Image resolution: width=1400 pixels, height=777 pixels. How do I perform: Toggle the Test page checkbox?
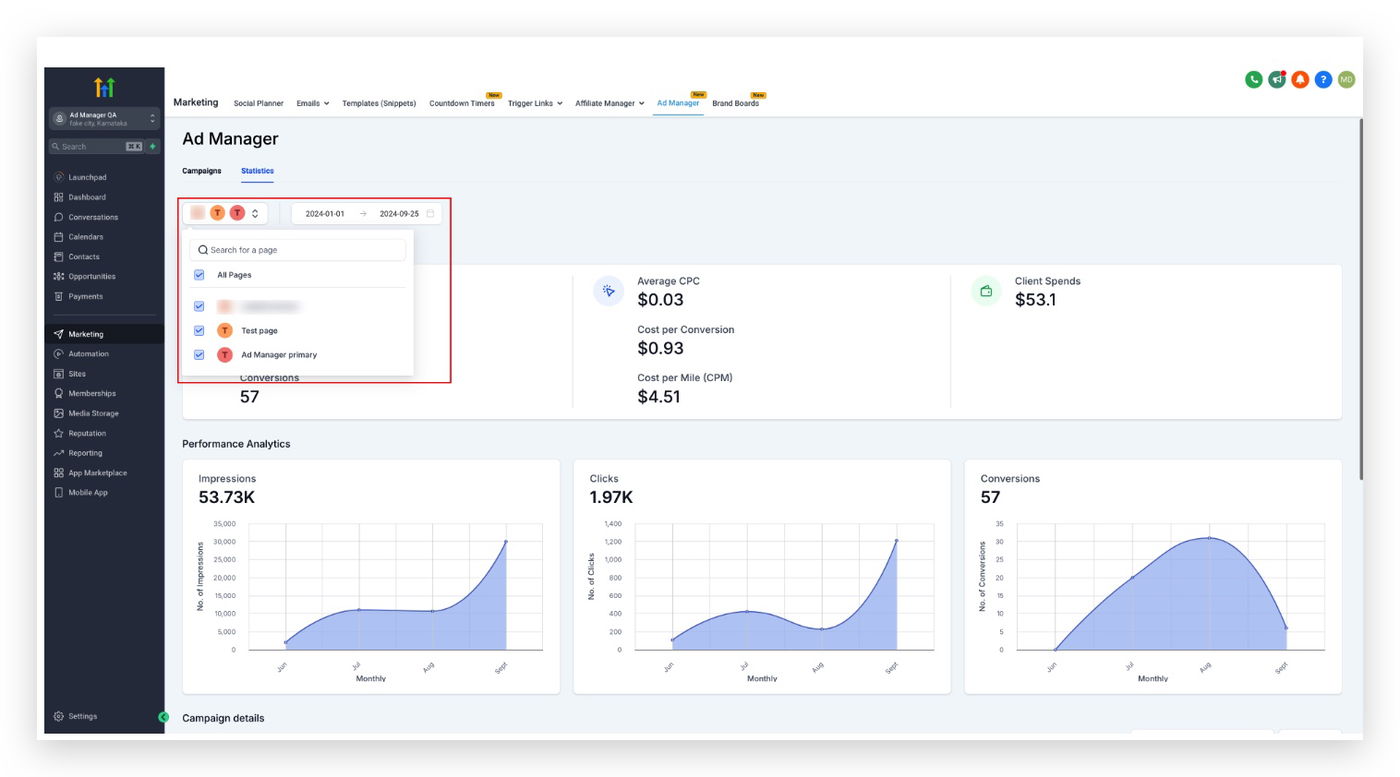click(x=199, y=330)
